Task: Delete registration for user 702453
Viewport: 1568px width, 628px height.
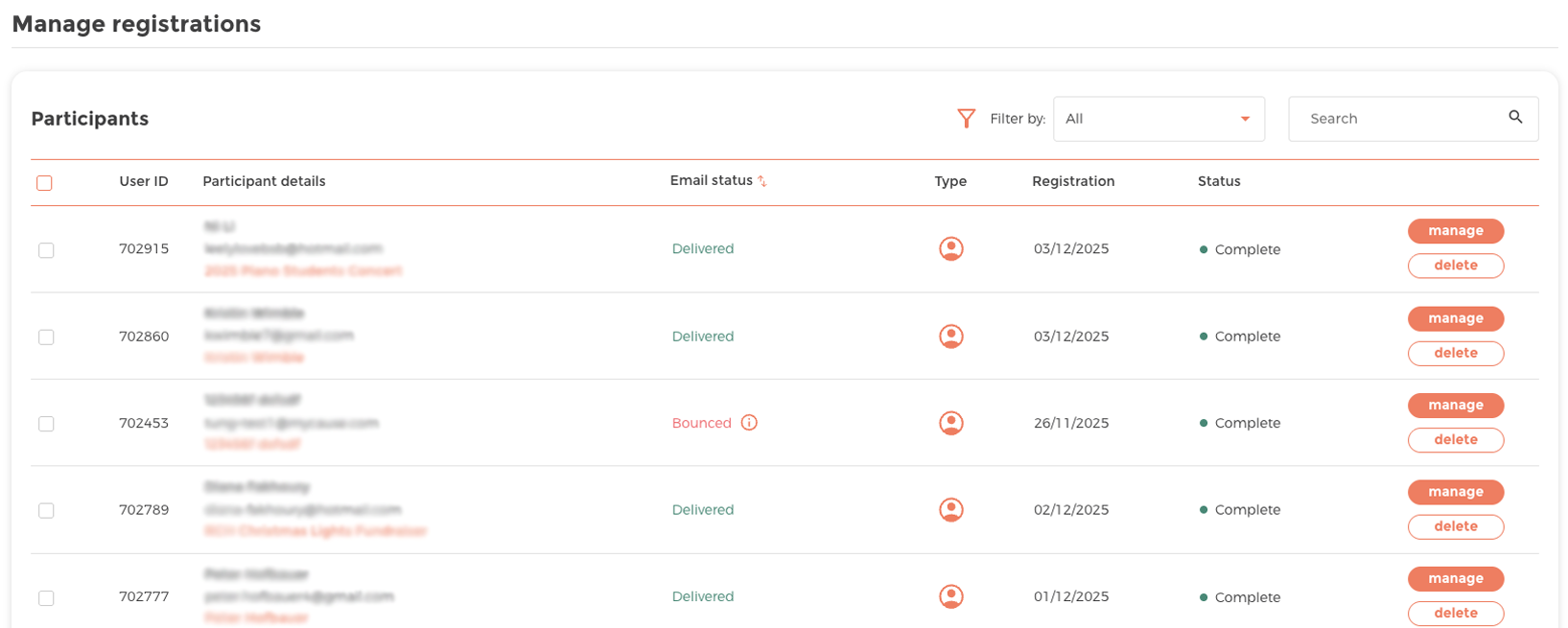Action: [x=1456, y=440]
